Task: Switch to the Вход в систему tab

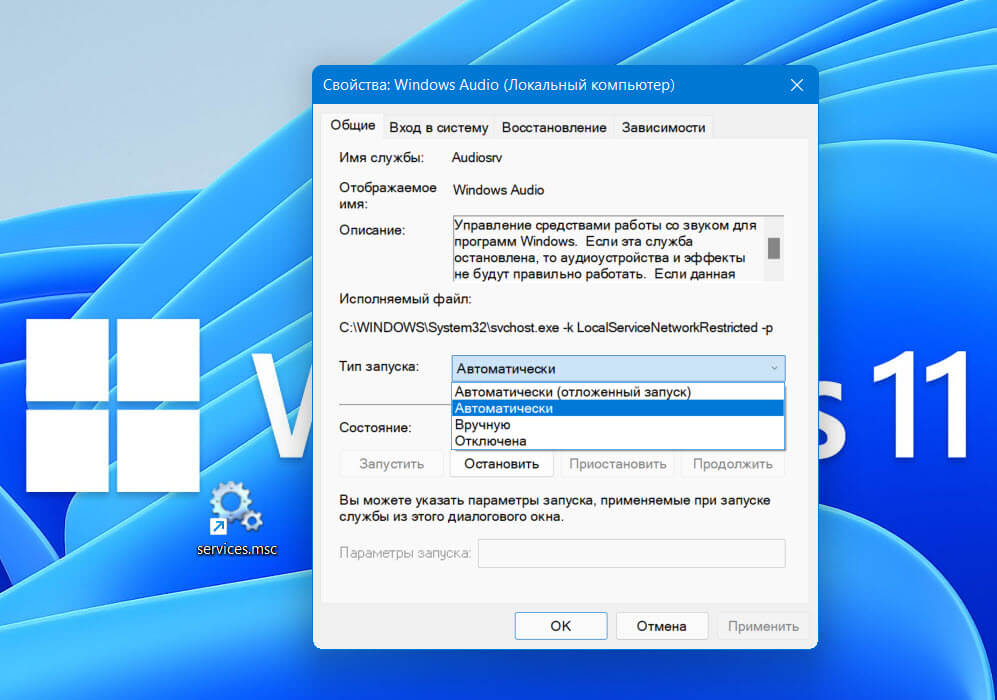Action: coord(439,128)
